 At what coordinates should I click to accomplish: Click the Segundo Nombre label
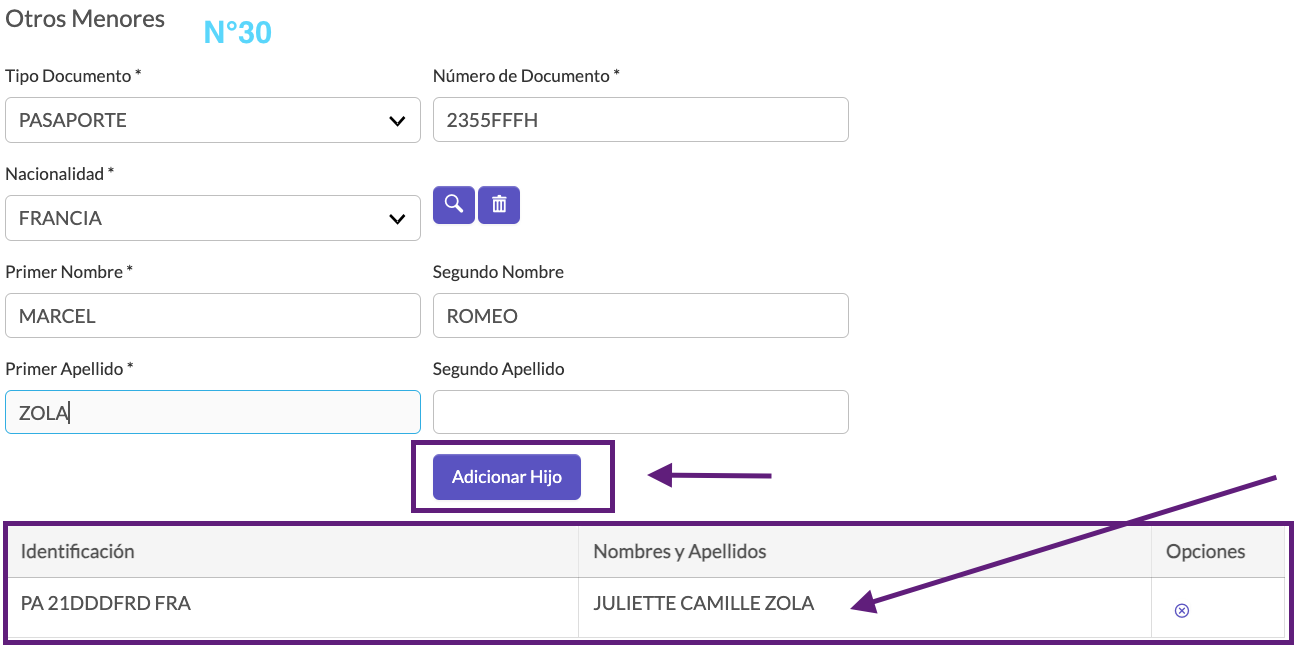coord(498,272)
